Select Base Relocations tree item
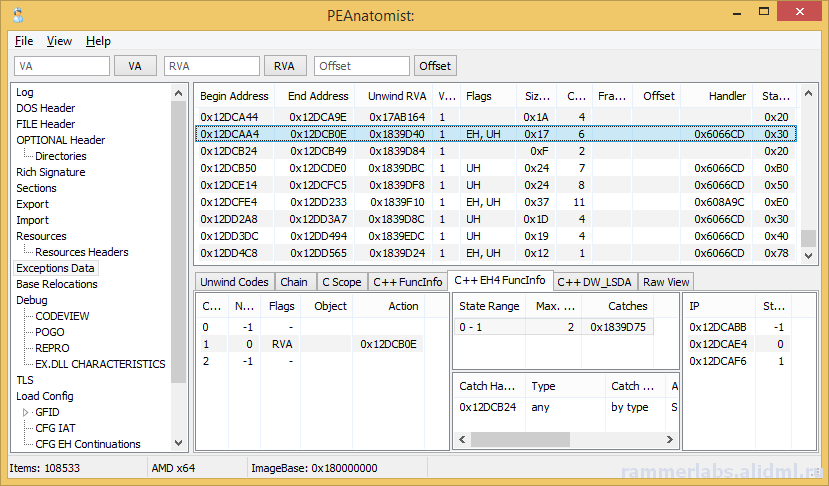Viewport: 829px width, 486px height. [57, 284]
